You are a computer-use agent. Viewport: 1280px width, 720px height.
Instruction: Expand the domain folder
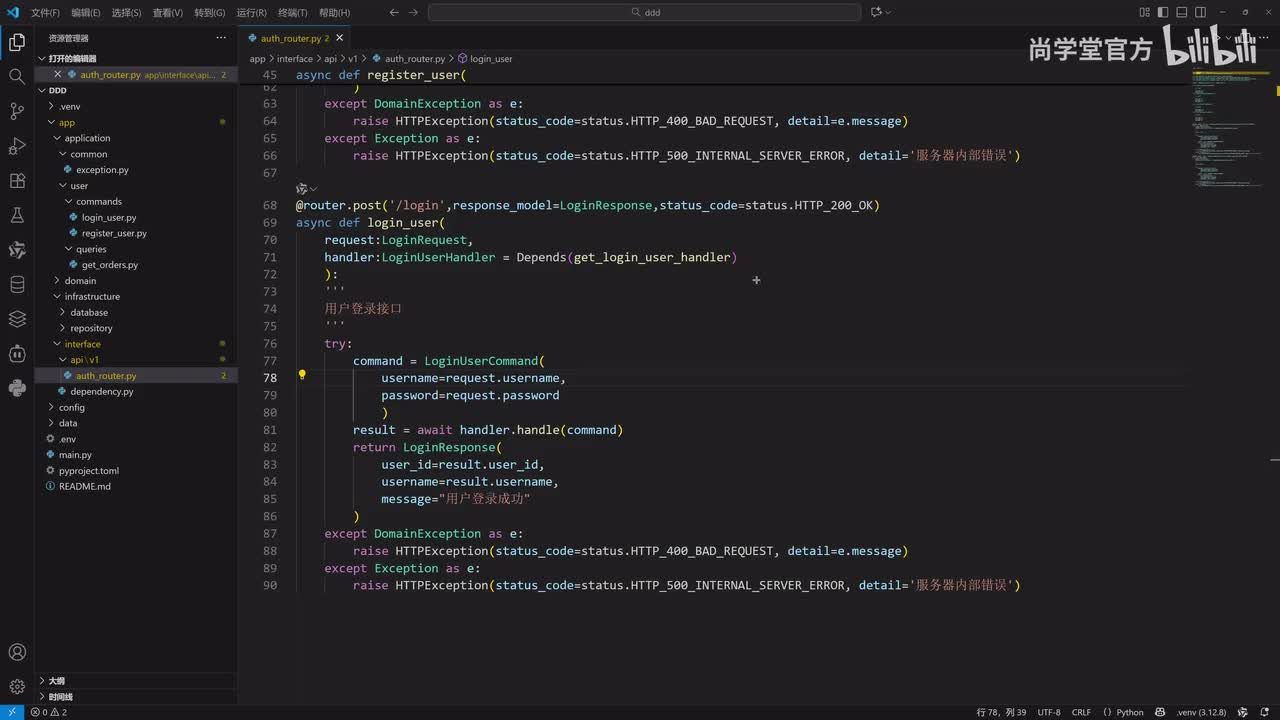pos(80,281)
